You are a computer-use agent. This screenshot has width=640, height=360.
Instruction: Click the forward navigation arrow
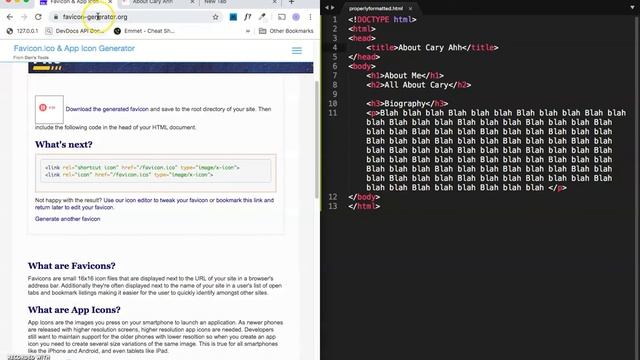24,17
